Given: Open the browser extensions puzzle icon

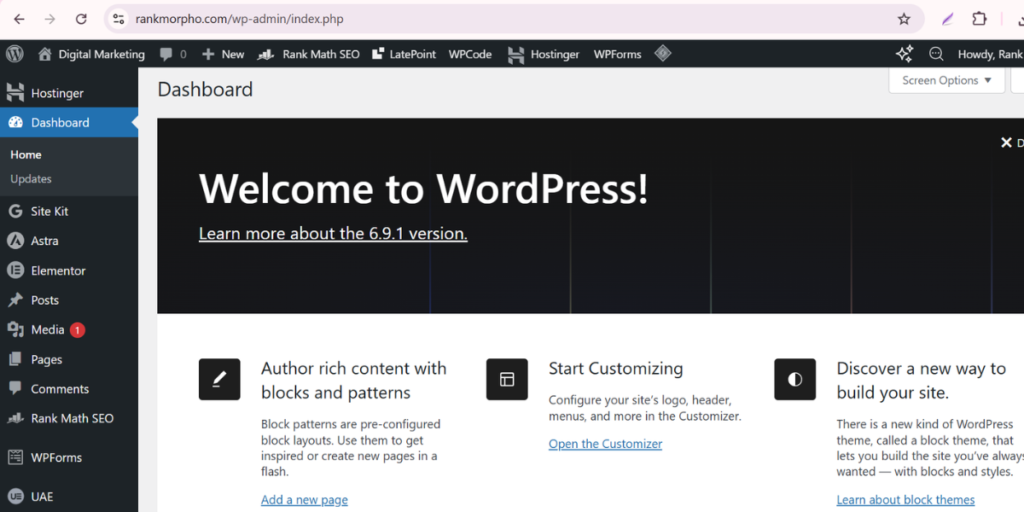Looking at the screenshot, I should [x=979, y=19].
